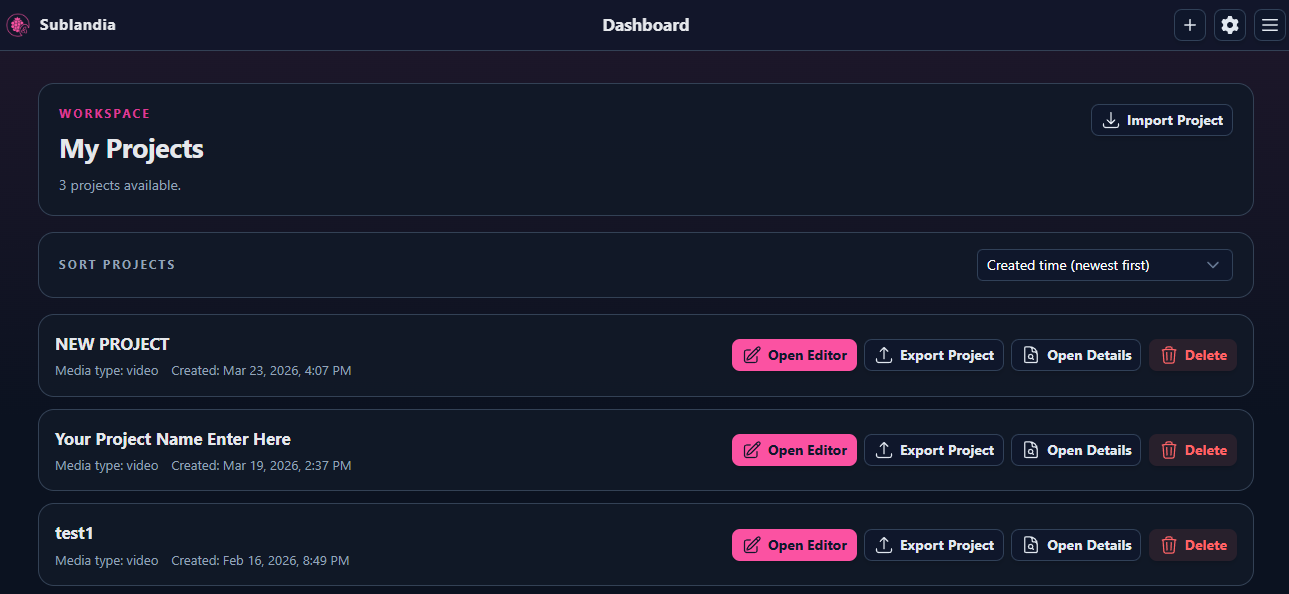Click the Sublandia logo icon
Viewport: 1289px width, 594px height.
pyautogui.click(x=19, y=25)
